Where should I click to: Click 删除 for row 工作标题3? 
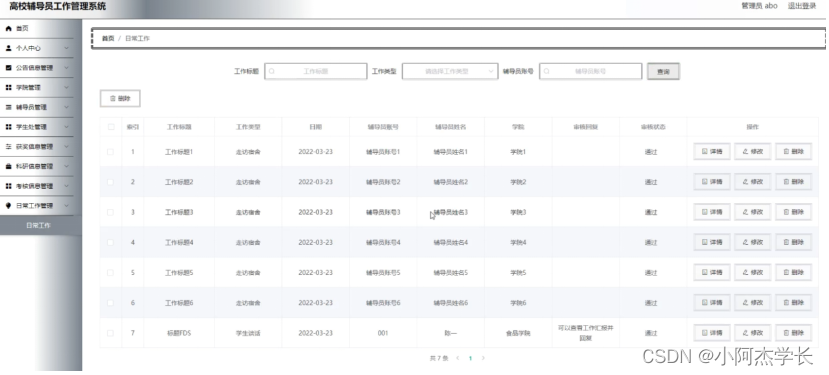794,212
